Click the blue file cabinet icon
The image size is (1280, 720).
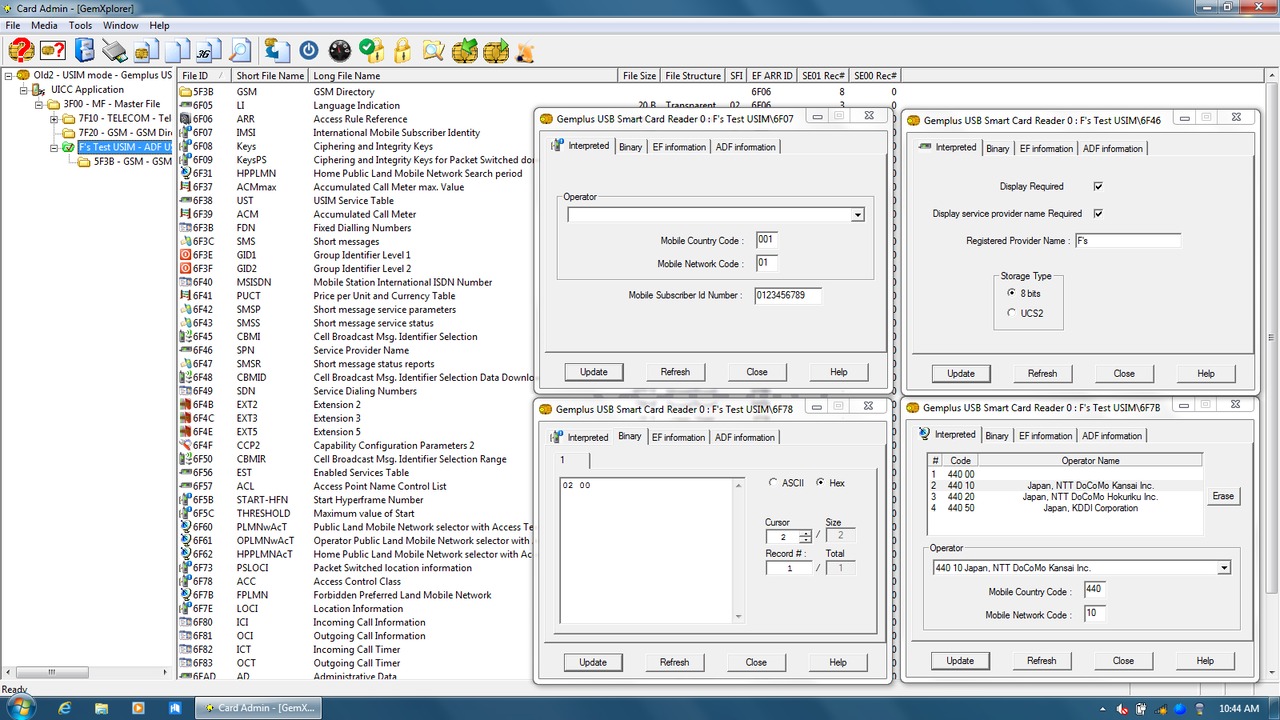pos(85,50)
